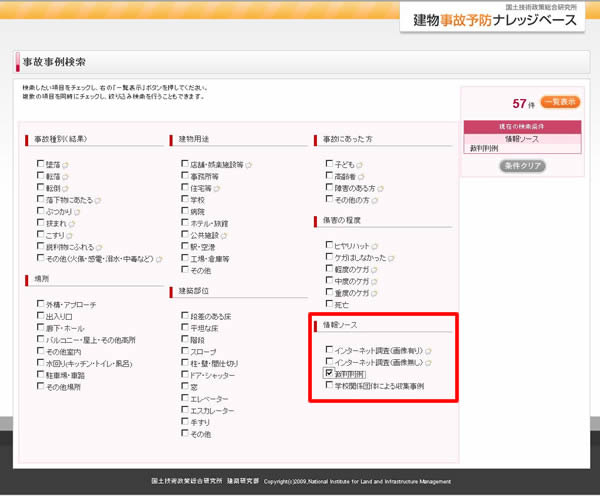This screenshot has width=600, height=496.
Task: Open info bubble icon beside インターネット調査(画像無し)
Action: click(428, 363)
